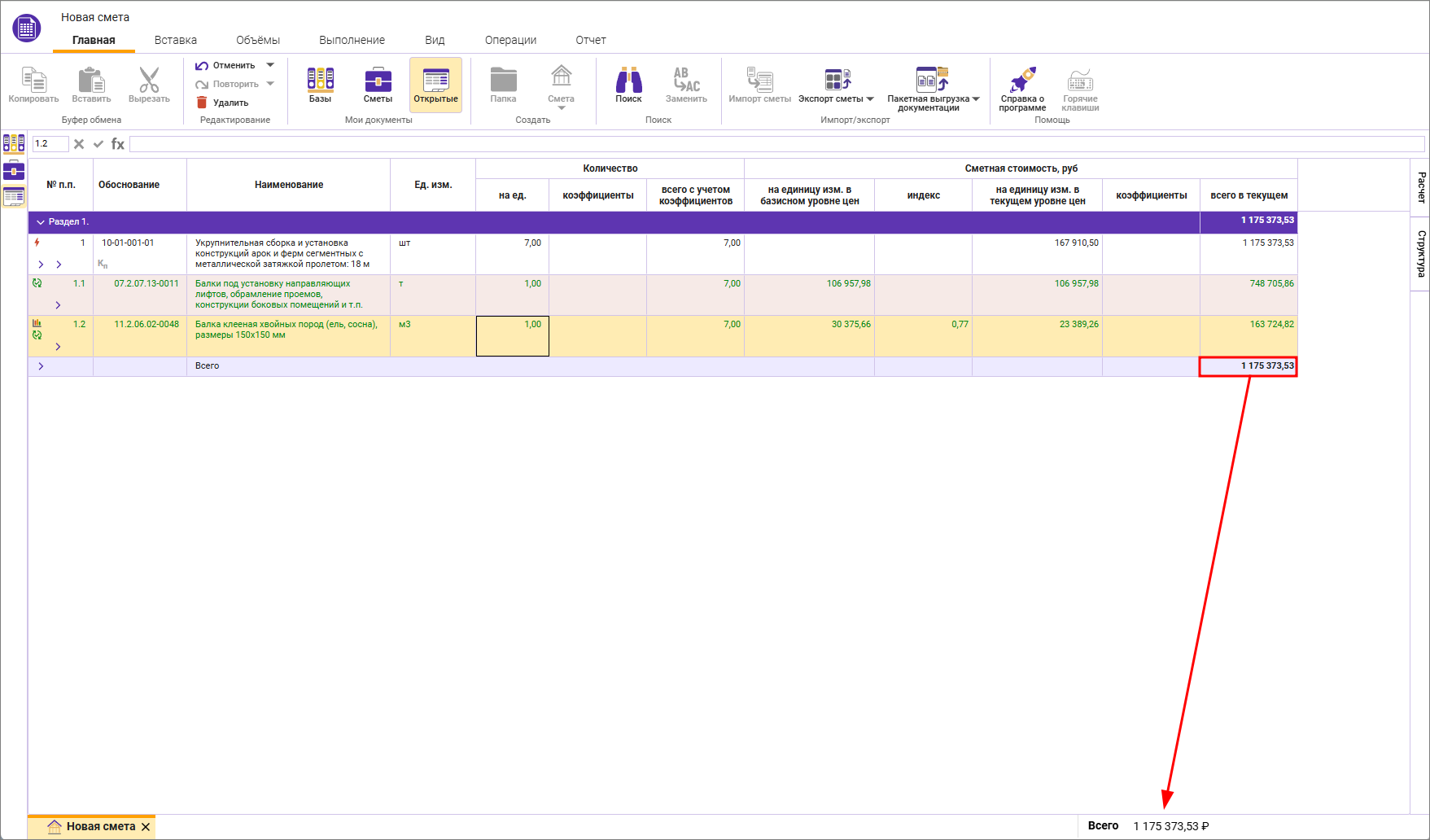Switch to the Объёмы ribbon tab

click(257, 40)
